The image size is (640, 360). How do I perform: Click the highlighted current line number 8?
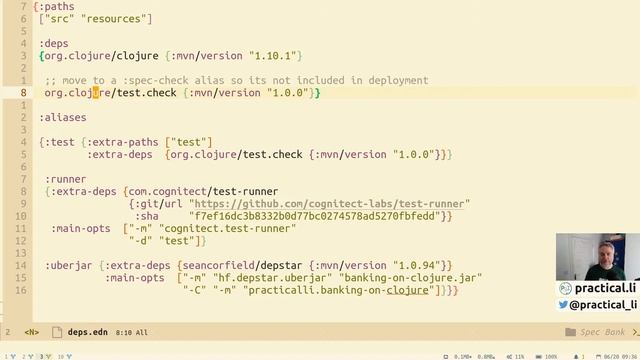point(23,93)
